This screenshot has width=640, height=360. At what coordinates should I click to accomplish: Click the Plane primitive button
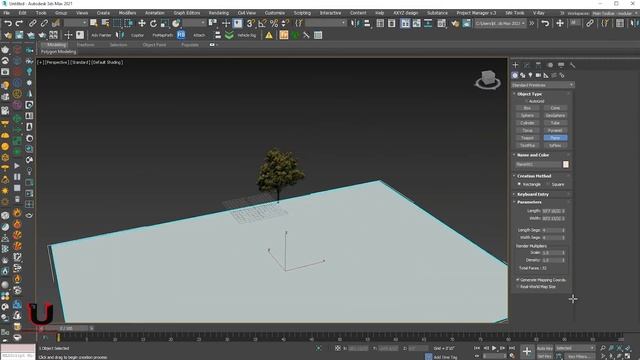tap(556, 138)
